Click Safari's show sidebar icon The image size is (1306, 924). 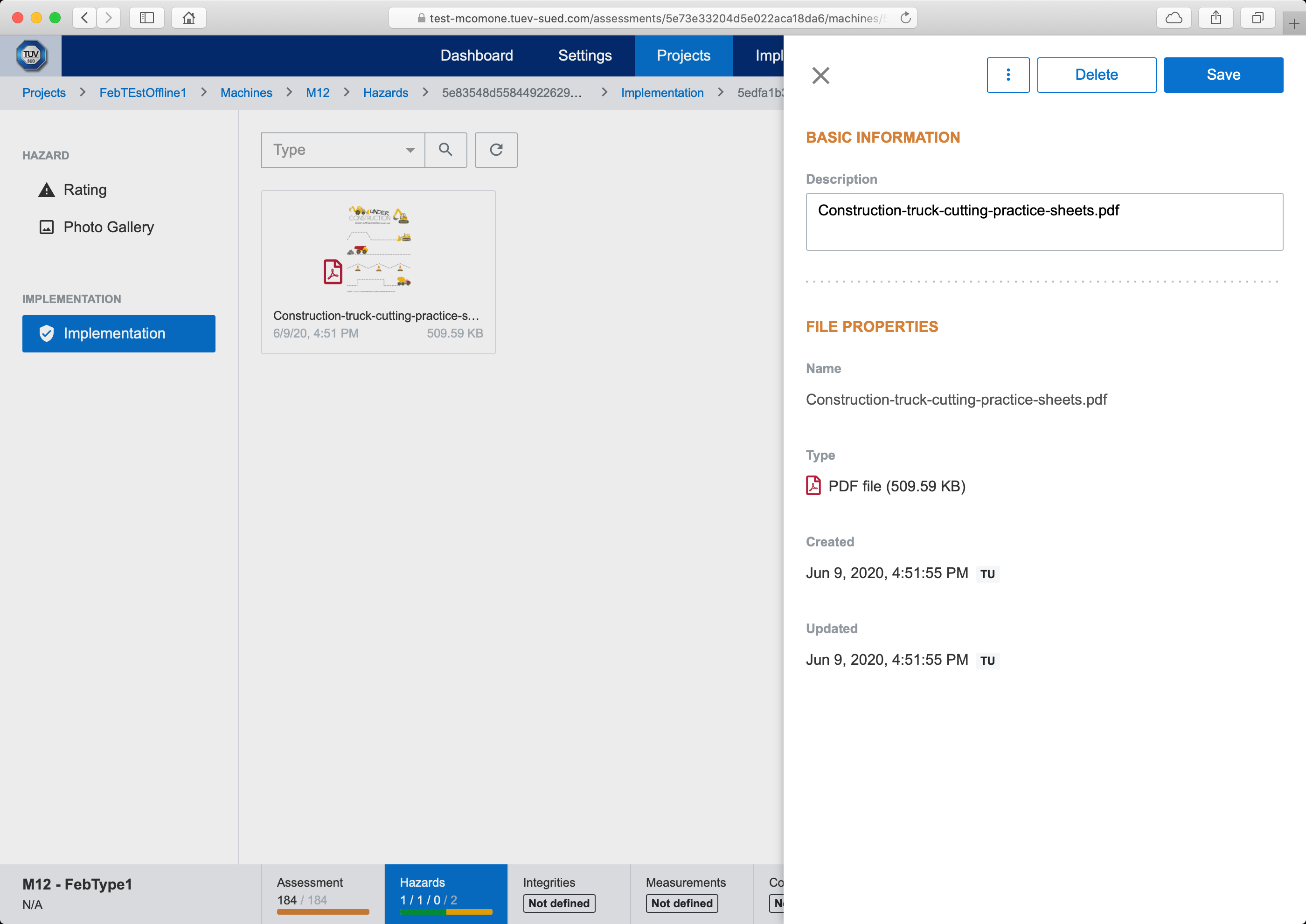(x=147, y=18)
